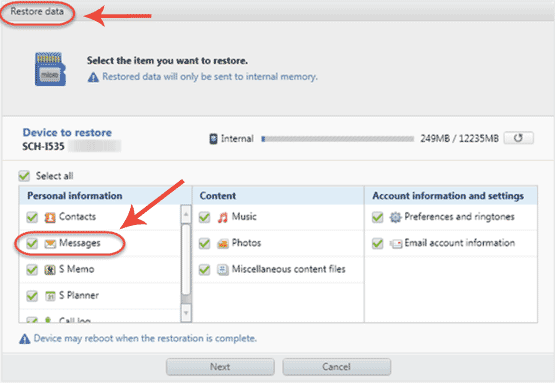Click the Messages envelope icon

pos(50,244)
